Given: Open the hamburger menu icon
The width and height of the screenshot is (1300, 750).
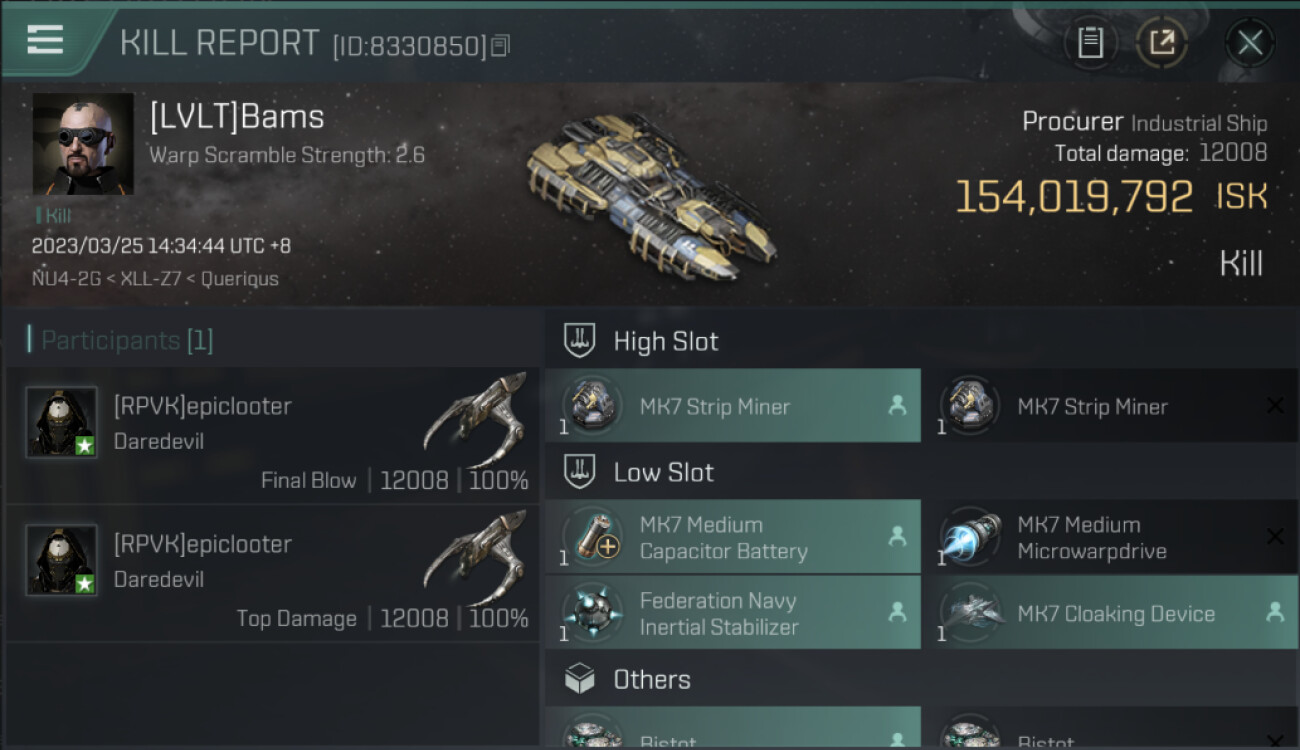Looking at the screenshot, I should pos(45,40).
